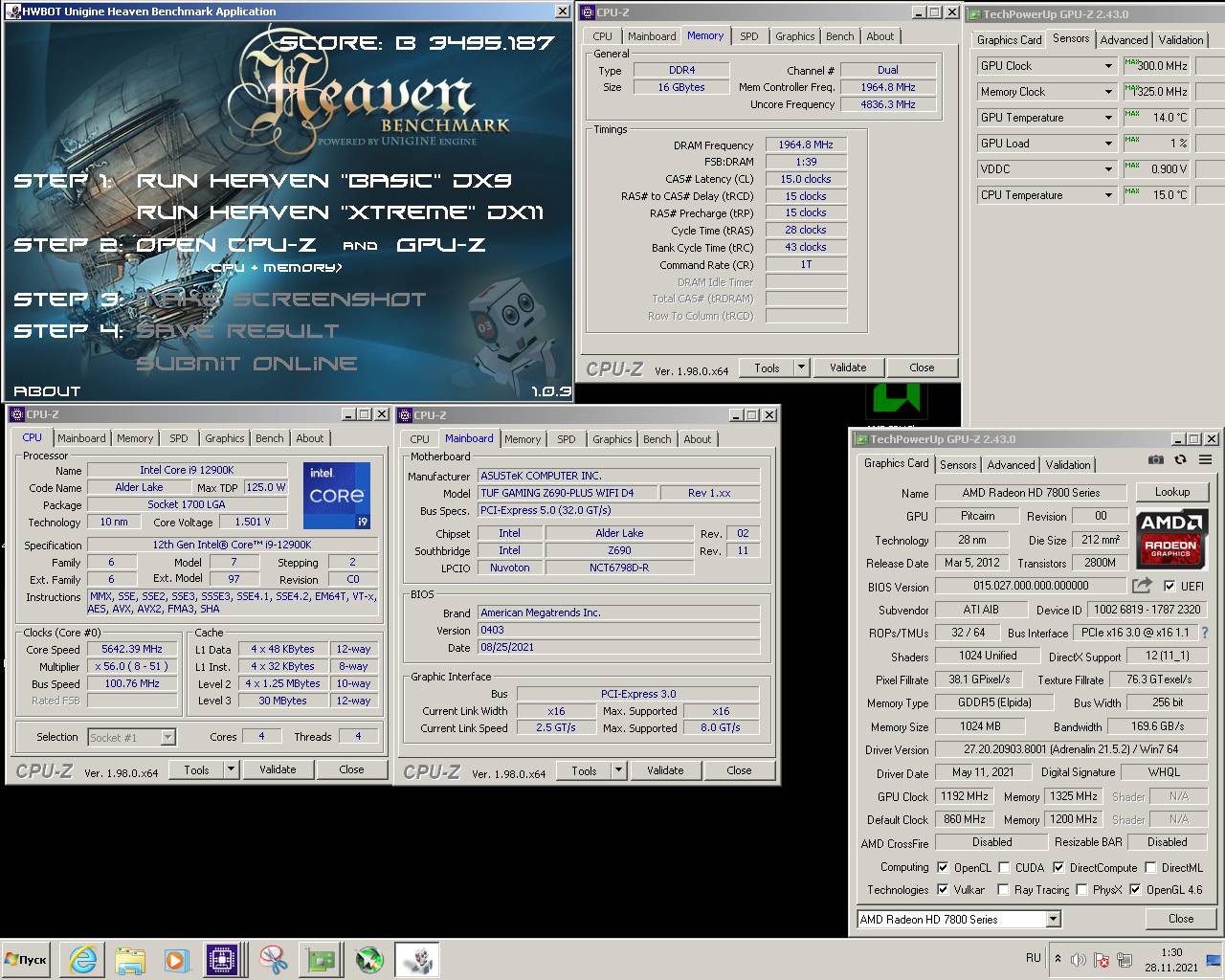Click Tools button in CPU-Z Mainboard window
The height and width of the screenshot is (980, 1225).
coord(584,770)
